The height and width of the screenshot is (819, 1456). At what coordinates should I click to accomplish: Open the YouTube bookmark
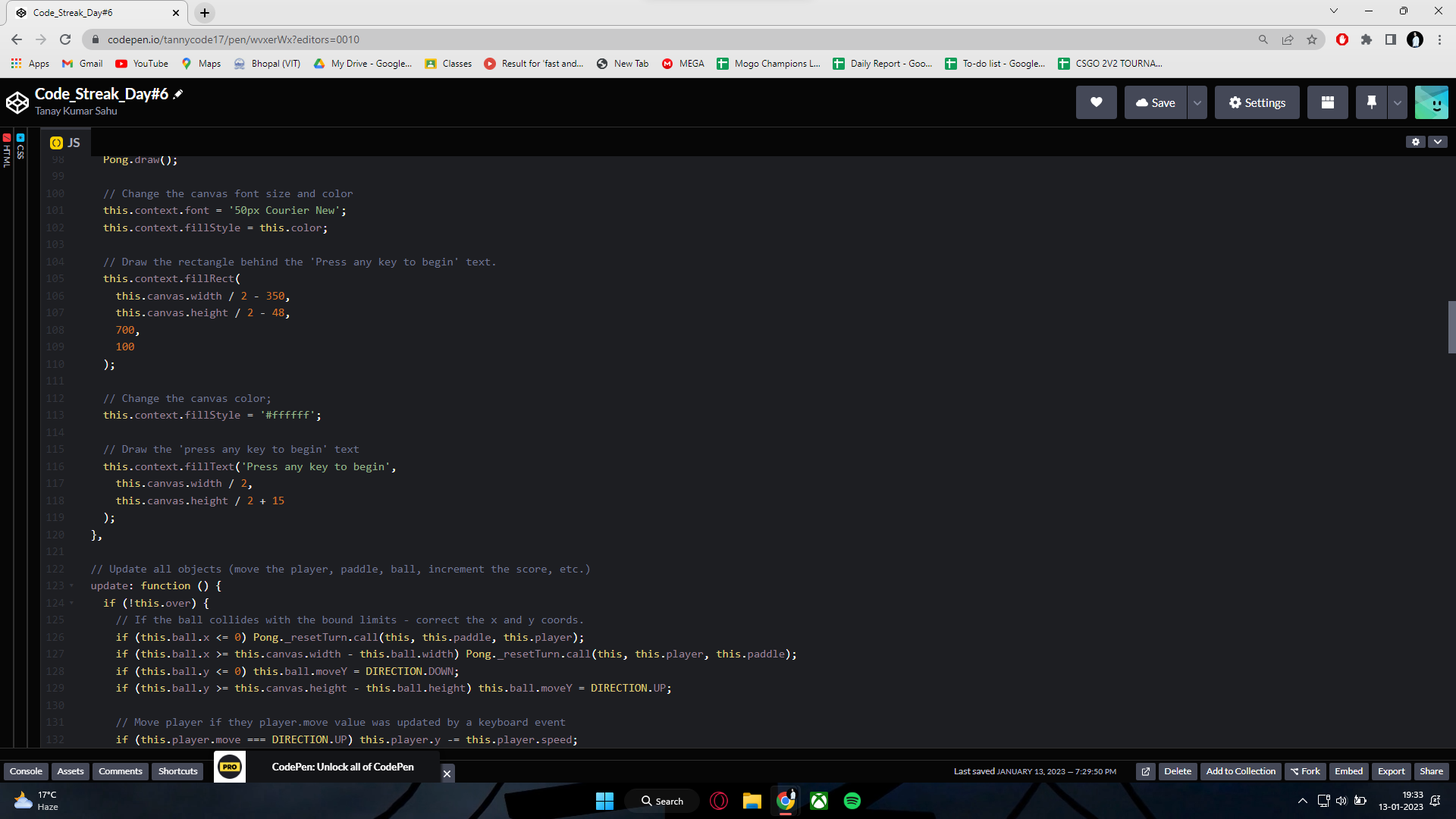[141, 64]
